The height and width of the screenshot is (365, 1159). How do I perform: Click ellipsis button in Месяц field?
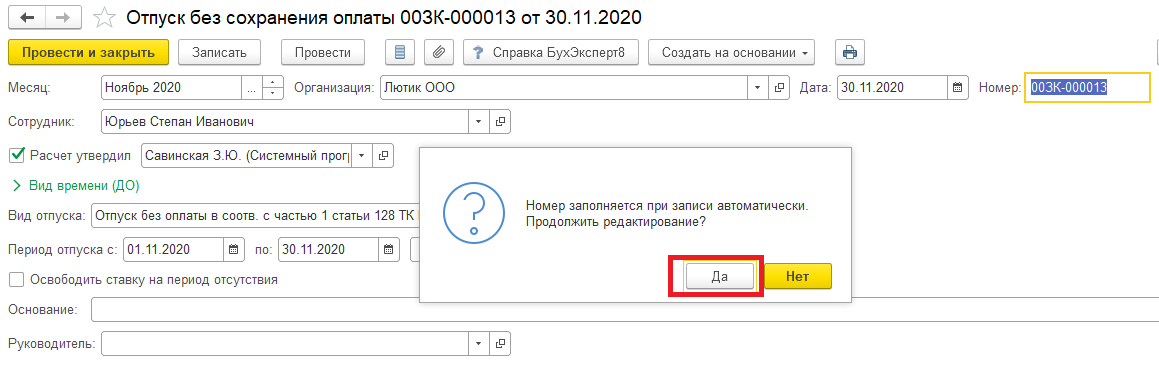pos(252,87)
